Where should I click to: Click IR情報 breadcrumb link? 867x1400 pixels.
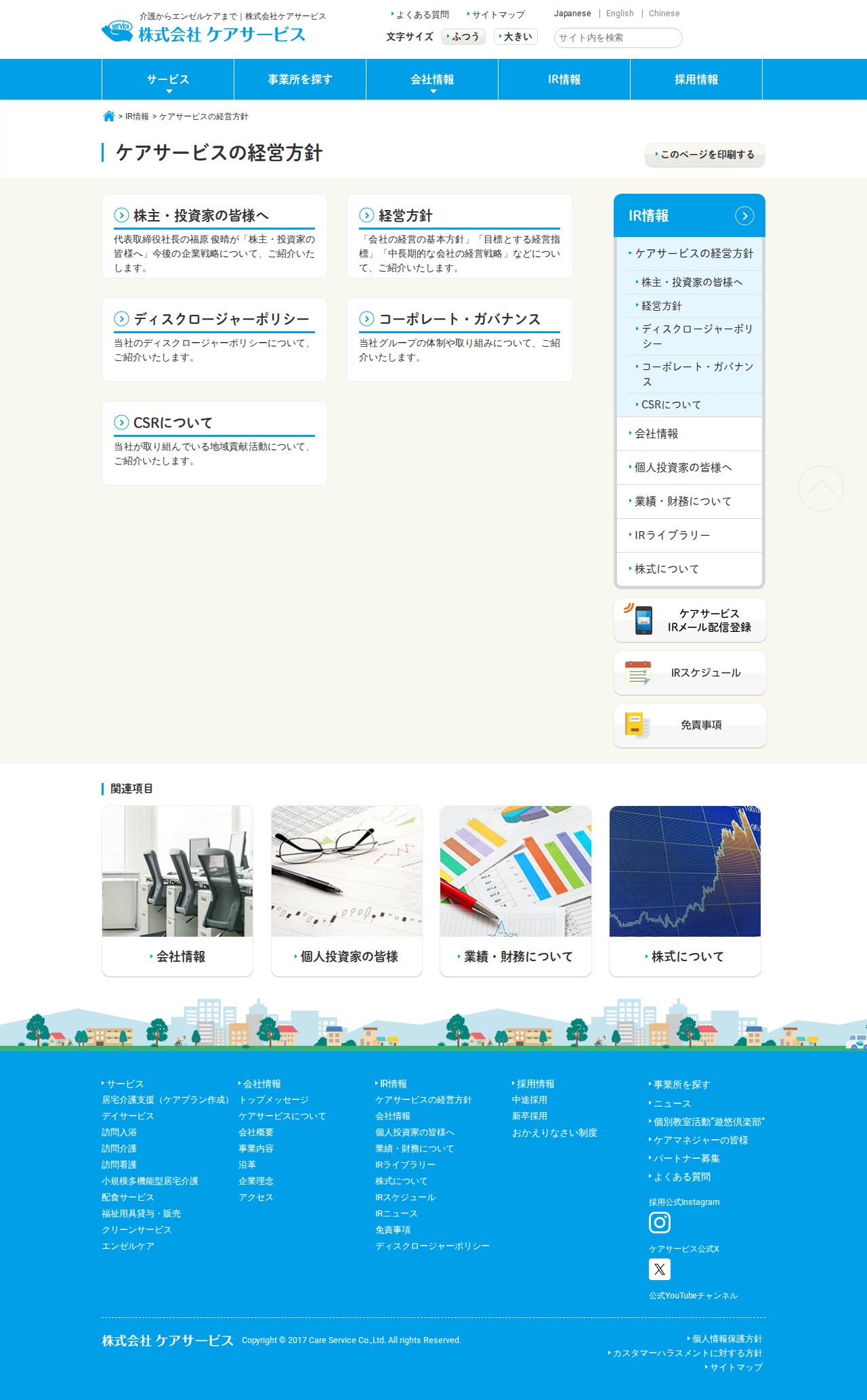point(137,116)
